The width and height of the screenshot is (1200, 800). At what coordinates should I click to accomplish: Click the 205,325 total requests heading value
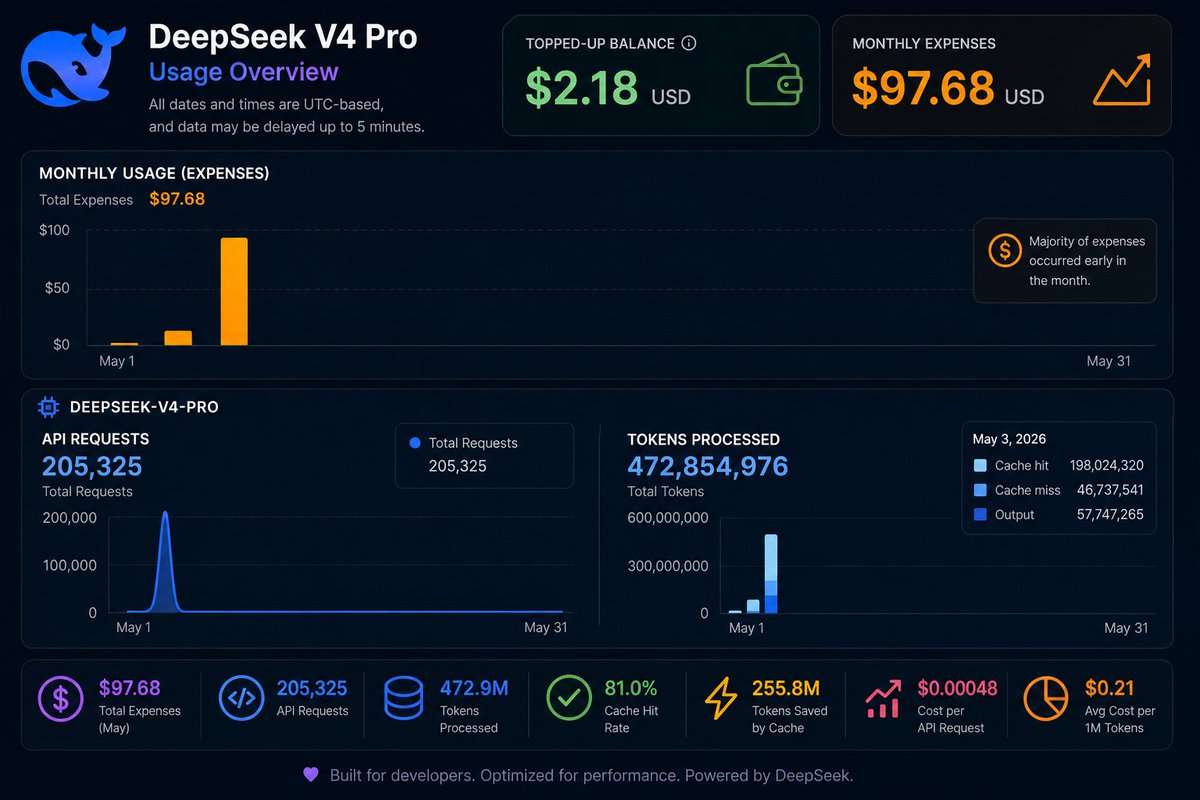coord(92,466)
